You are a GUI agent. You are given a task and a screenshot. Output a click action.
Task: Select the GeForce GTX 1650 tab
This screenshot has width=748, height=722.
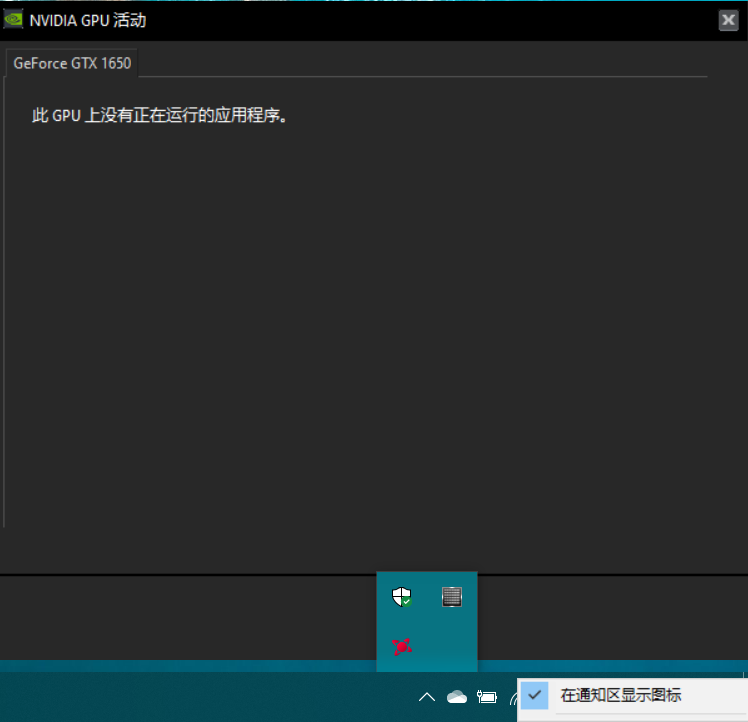point(72,63)
